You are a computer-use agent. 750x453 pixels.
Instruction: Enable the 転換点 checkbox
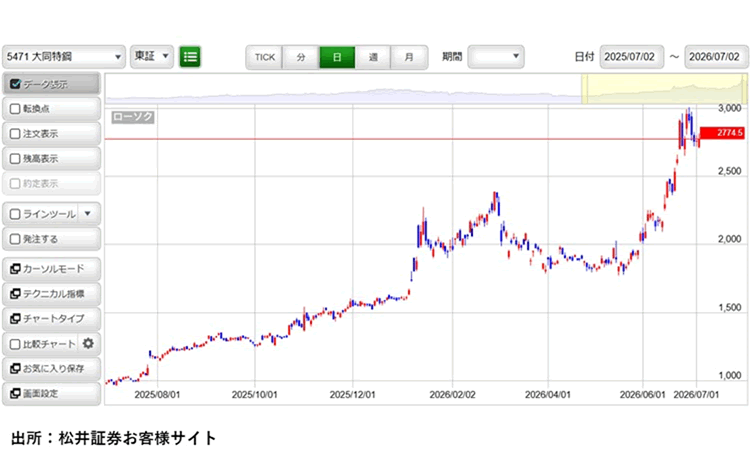[x=15, y=109]
